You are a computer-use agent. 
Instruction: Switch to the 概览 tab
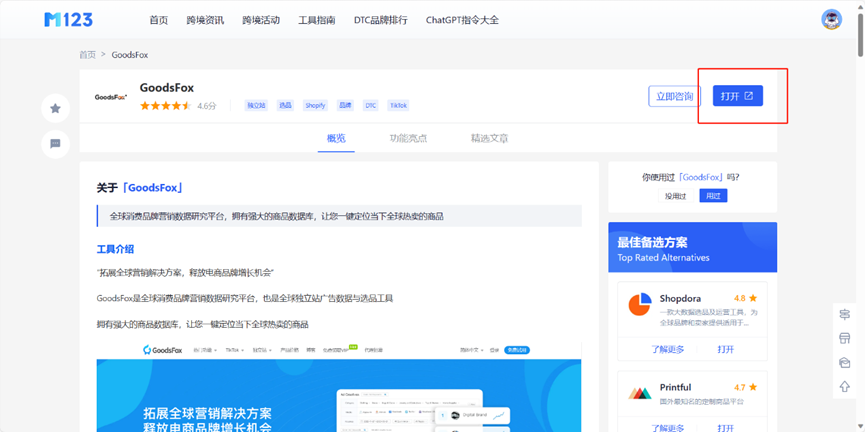pyautogui.click(x=336, y=138)
